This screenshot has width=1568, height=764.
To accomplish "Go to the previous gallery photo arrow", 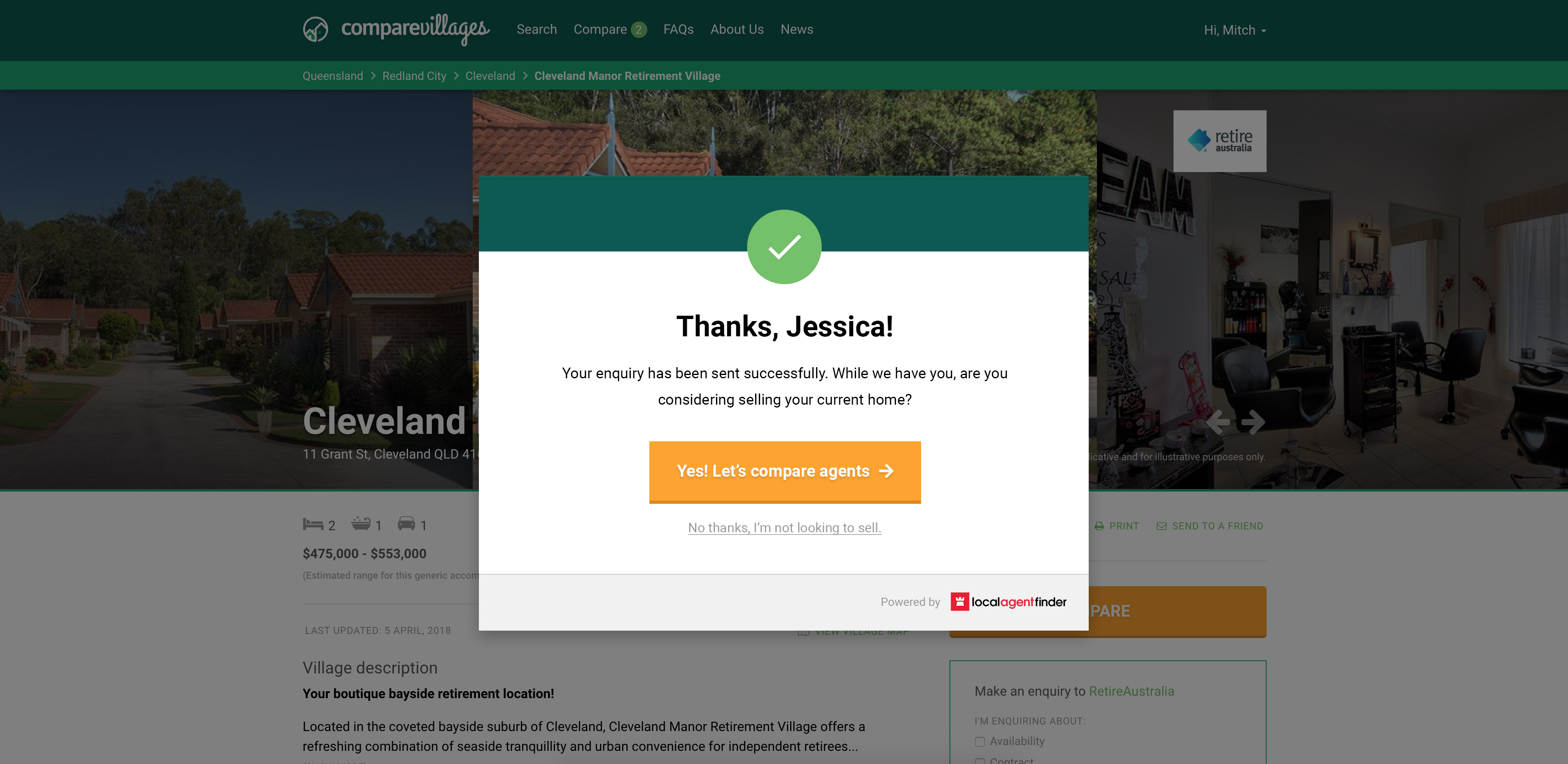I will click(1218, 422).
